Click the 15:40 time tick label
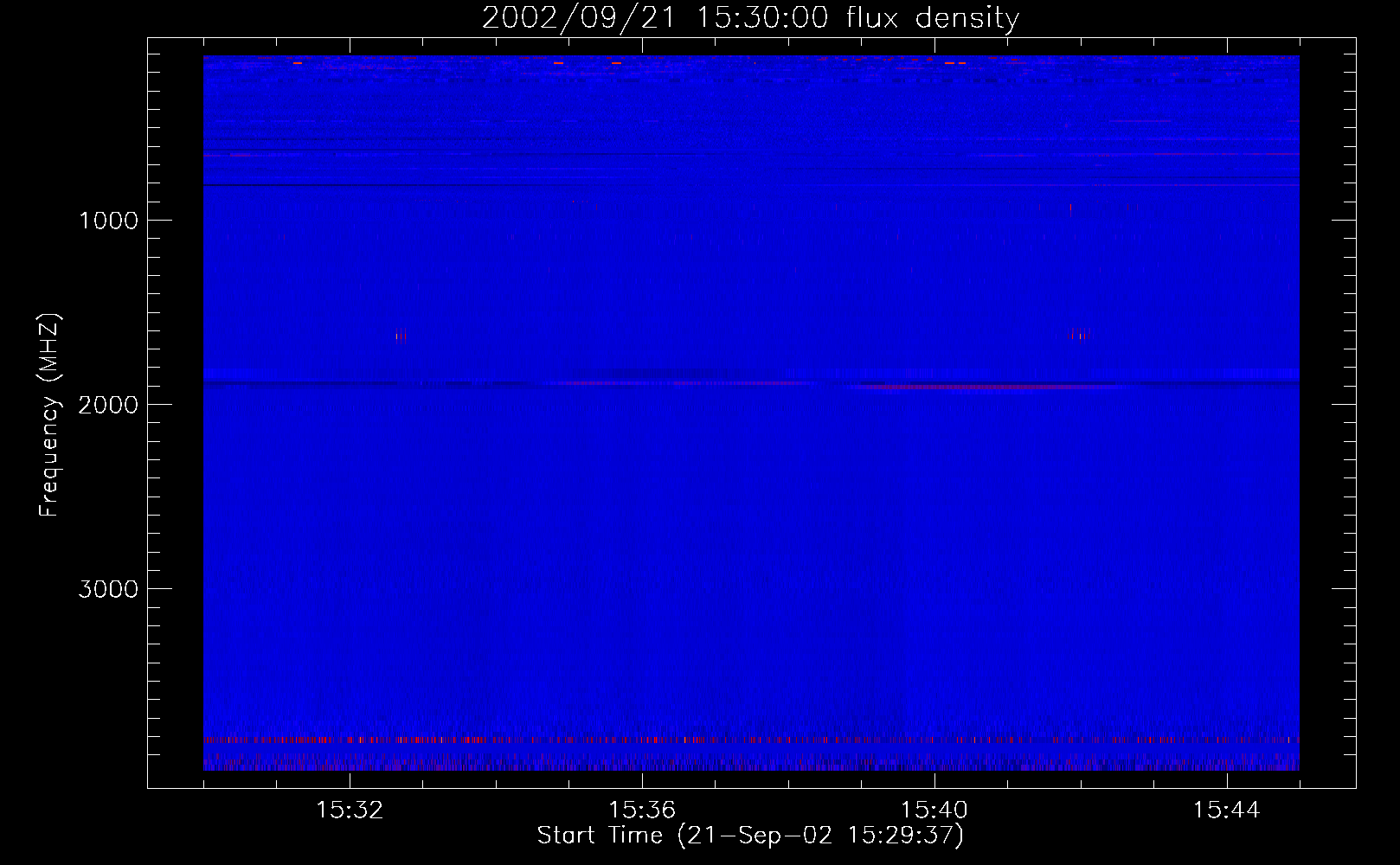The image size is (1400, 865). (934, 811)
